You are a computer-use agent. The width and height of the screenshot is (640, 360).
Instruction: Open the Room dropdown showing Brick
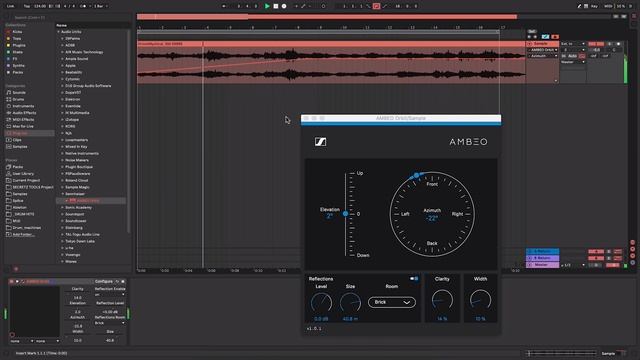point(392,302)
